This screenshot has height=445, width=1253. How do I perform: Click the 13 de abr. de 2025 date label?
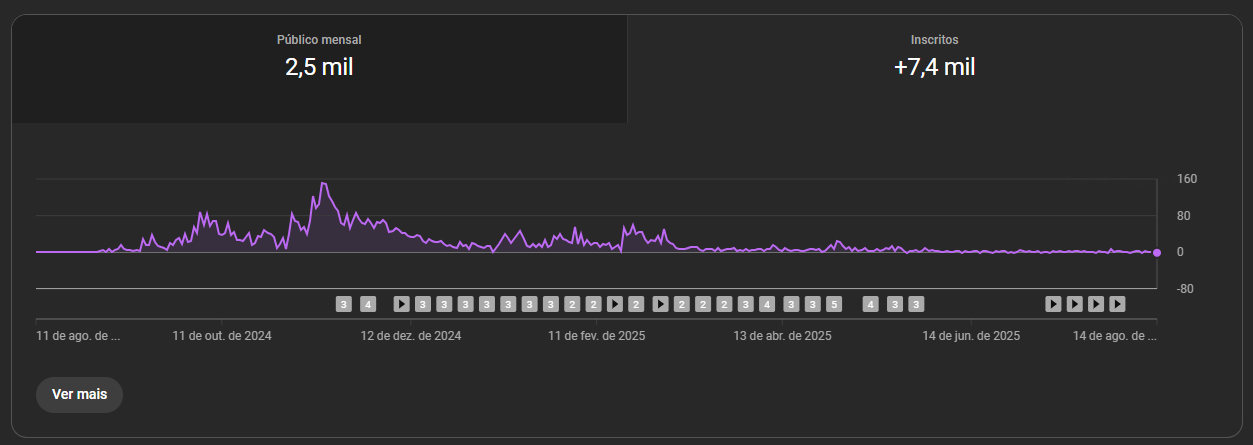point(783,336)
